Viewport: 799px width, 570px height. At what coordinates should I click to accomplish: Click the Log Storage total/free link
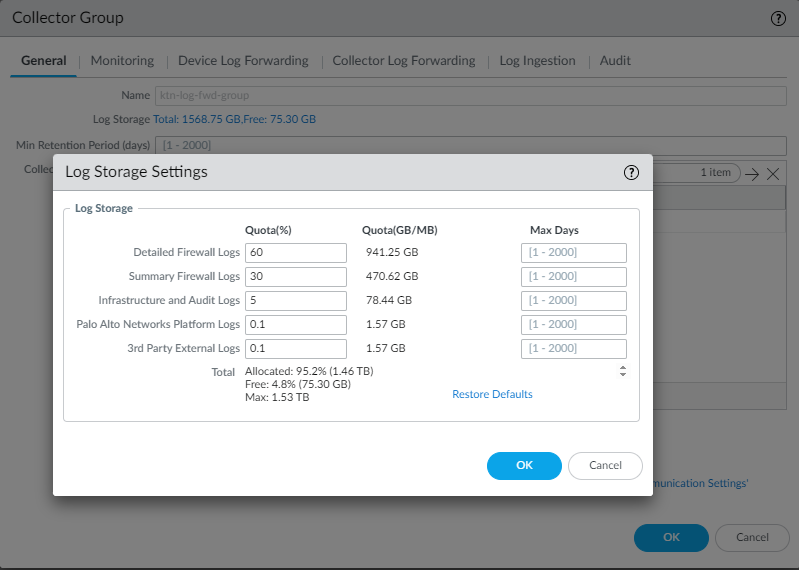pyautogui.click(x=234, y=119)
